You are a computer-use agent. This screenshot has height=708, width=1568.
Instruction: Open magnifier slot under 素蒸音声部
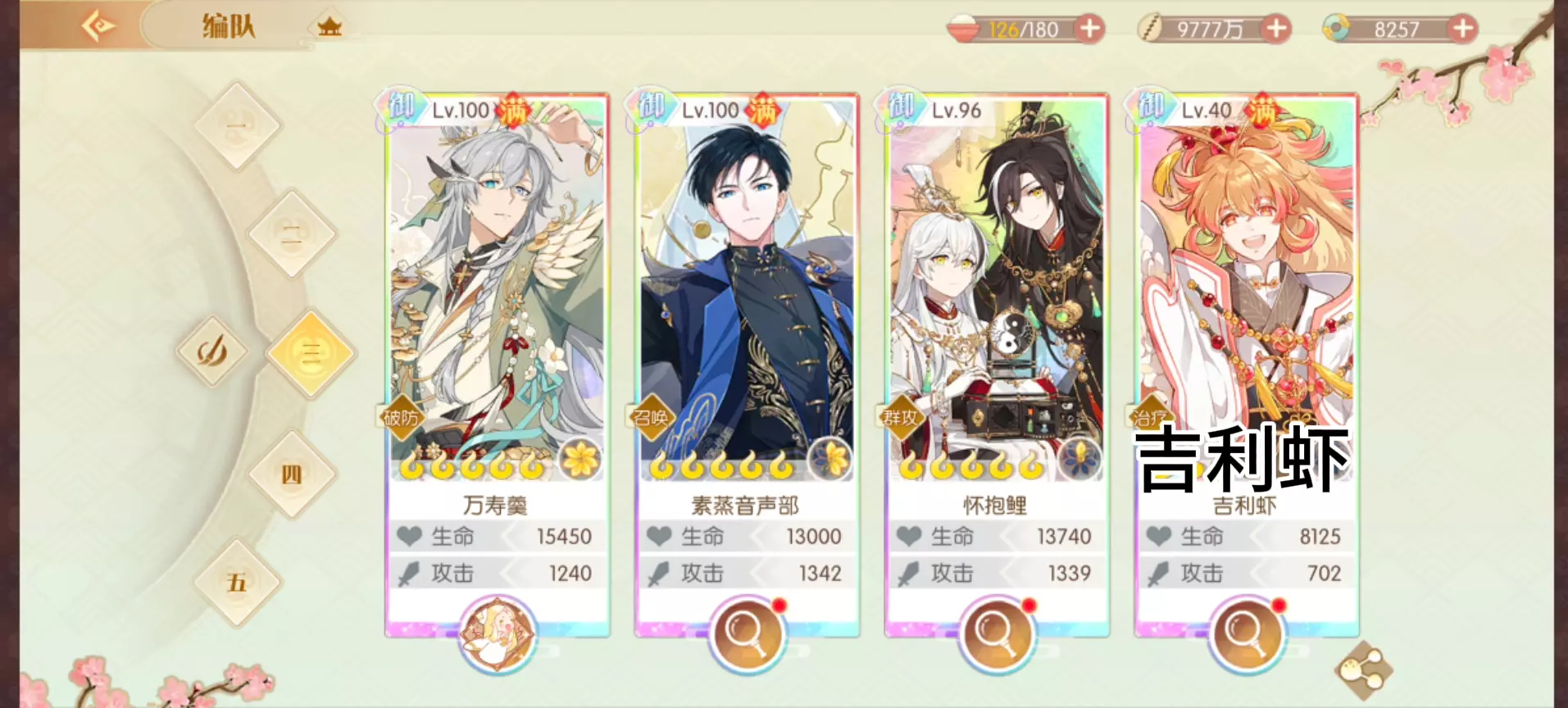tap(747, 633)
